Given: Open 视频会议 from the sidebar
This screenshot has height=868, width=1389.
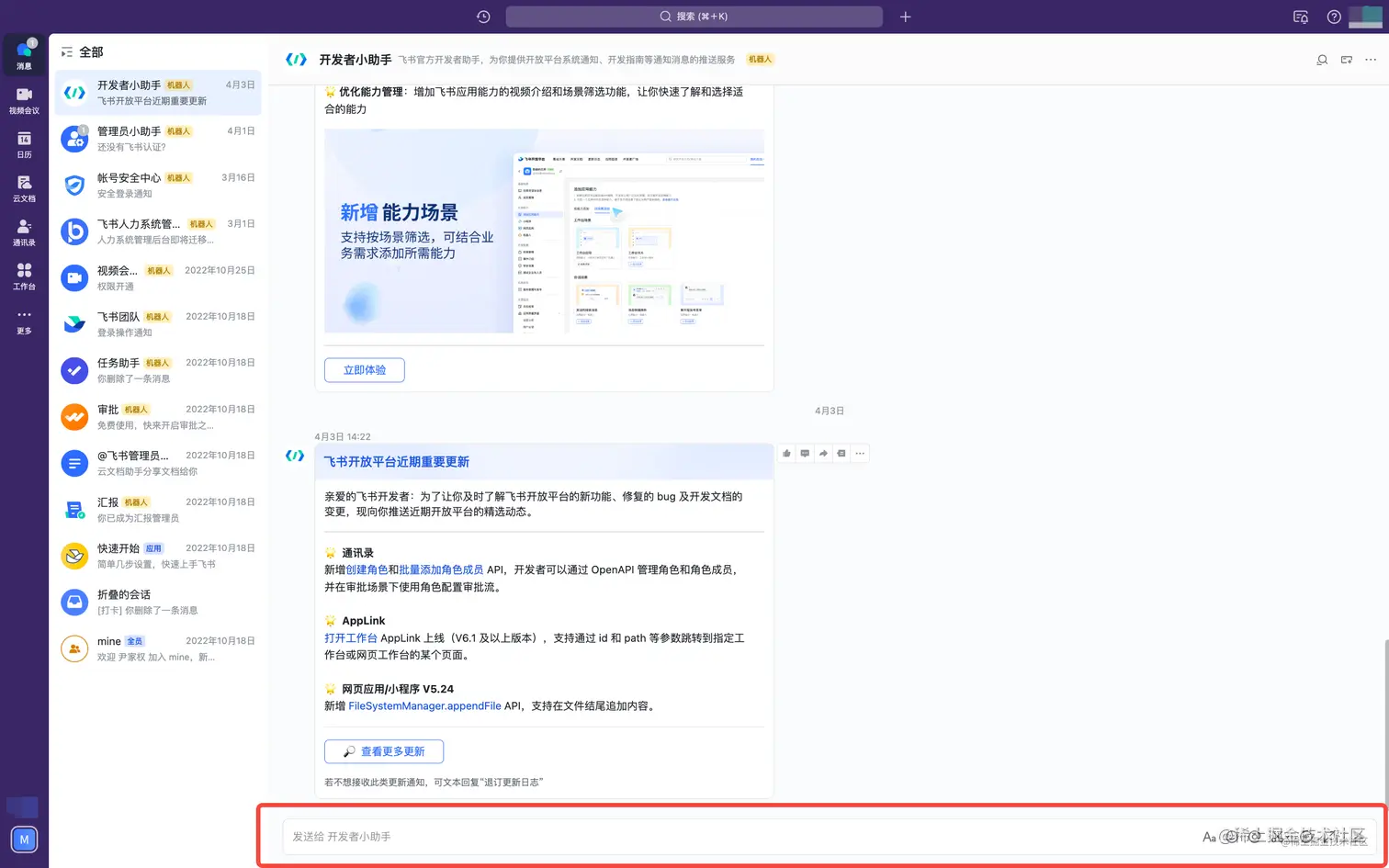Looking at the screenshot, I should coord(24,100).
